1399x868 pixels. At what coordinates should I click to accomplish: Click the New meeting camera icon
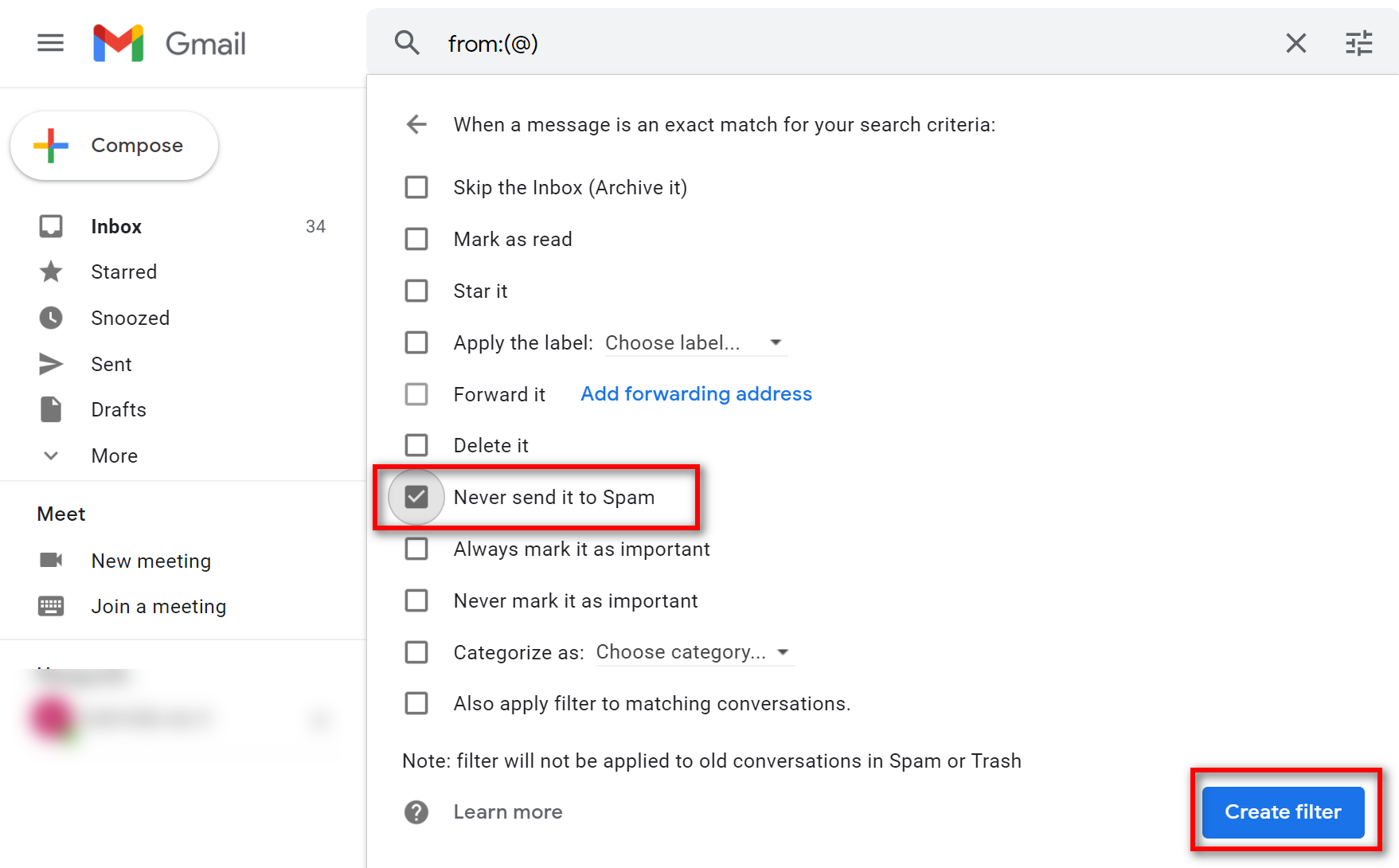(51, 561)
